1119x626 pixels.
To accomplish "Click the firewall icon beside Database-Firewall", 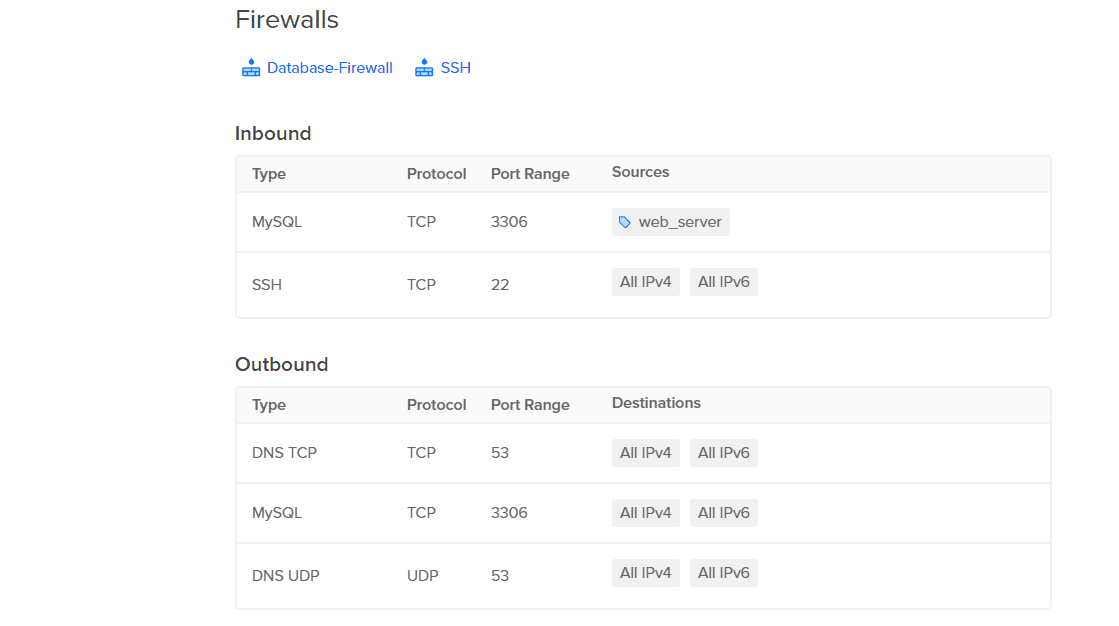I will pyautogui.click(x=250, y=67).
